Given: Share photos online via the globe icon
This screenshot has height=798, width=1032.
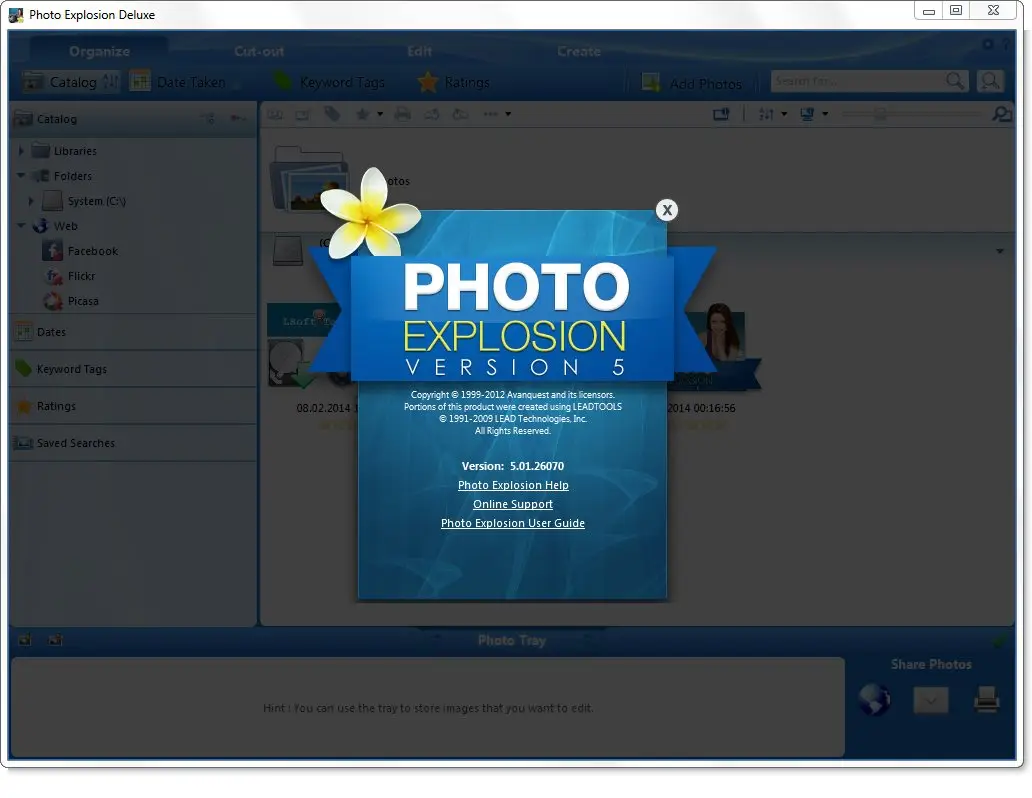Looking at the screenshot, I should (874, 699).
